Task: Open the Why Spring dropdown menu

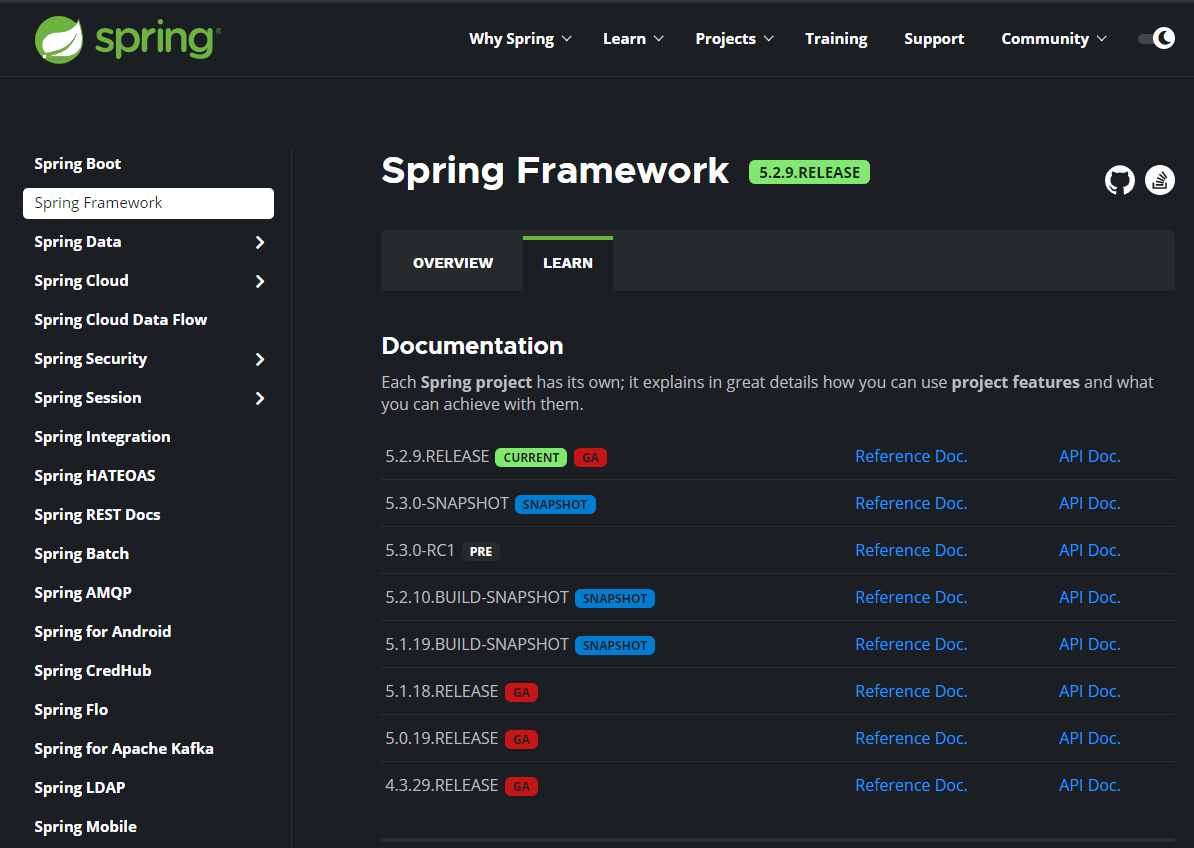Action: click(x=520, y=39)
